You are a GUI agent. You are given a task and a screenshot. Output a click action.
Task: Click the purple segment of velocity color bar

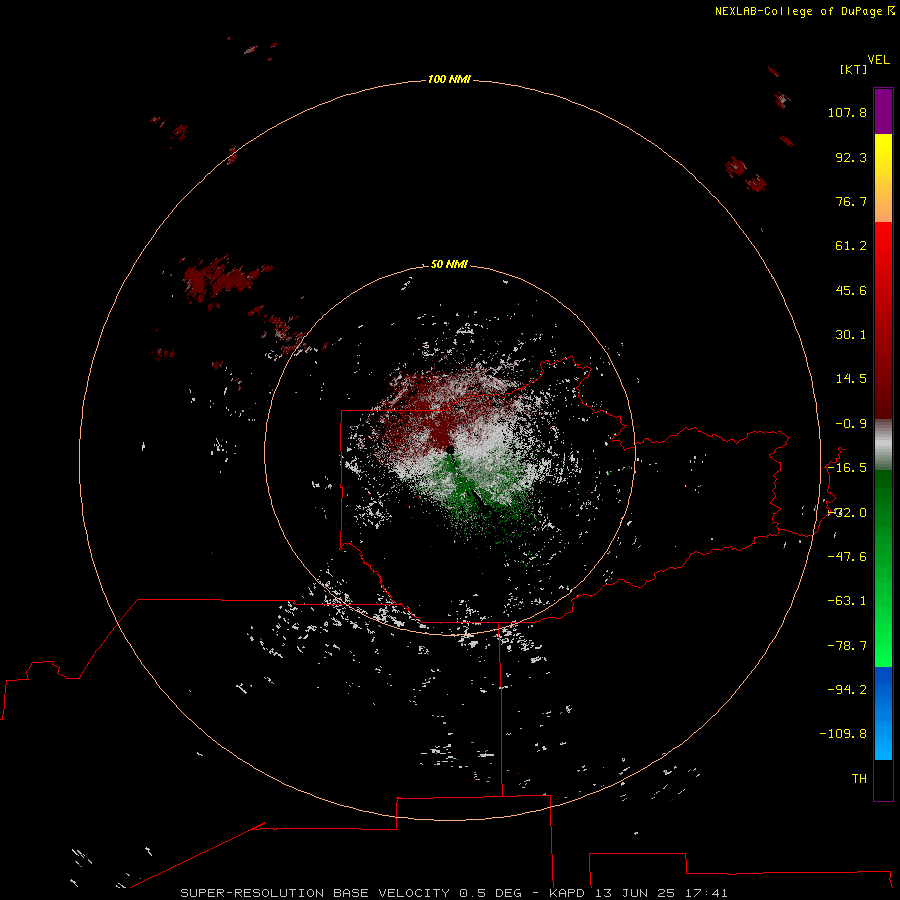883,111
